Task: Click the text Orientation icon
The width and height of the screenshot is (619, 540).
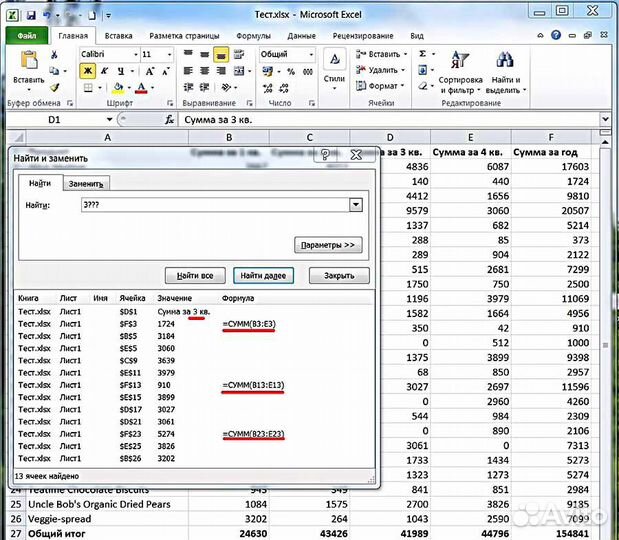Action: click(x=226, y=87)
